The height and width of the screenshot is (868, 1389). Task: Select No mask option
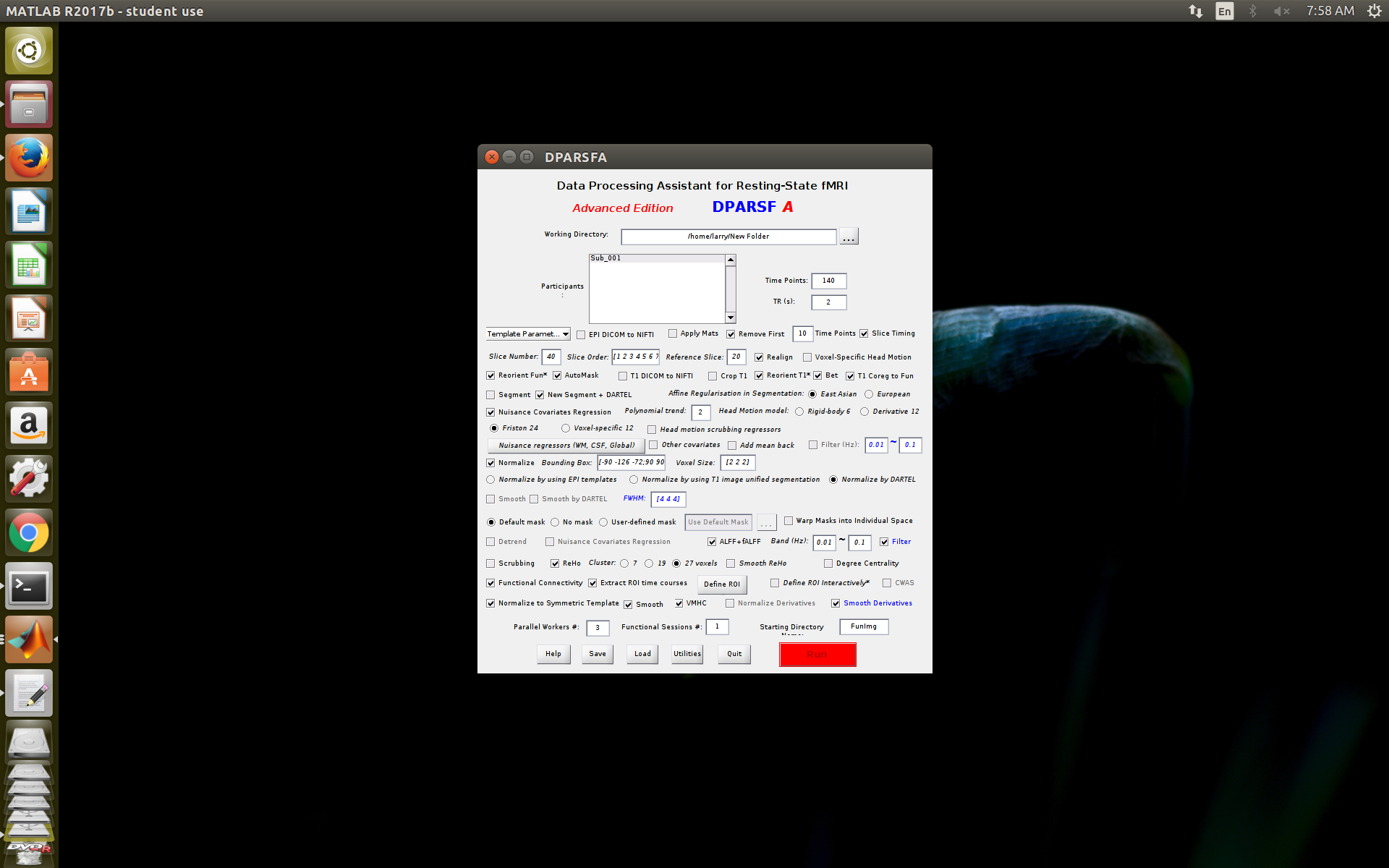555,522
